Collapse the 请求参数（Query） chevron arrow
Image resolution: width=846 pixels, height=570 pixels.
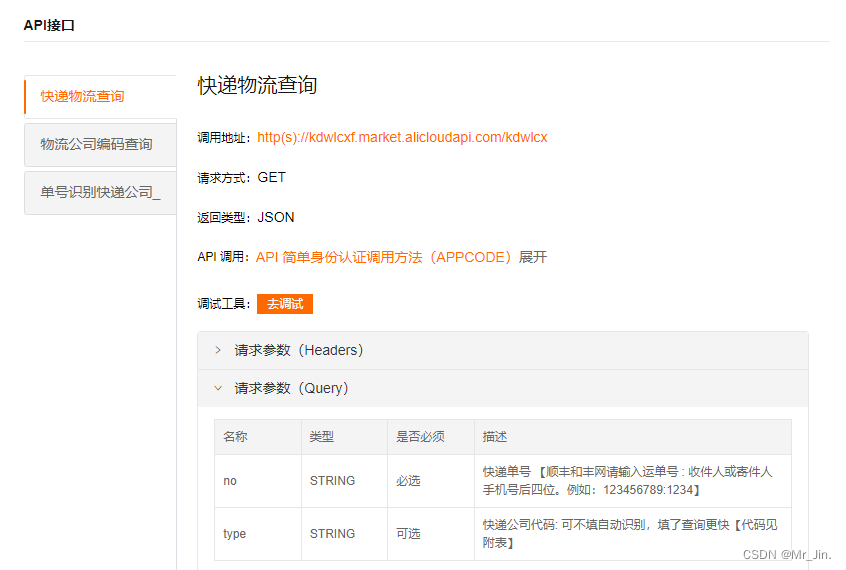pyautogui.click(x=218, y=388)
